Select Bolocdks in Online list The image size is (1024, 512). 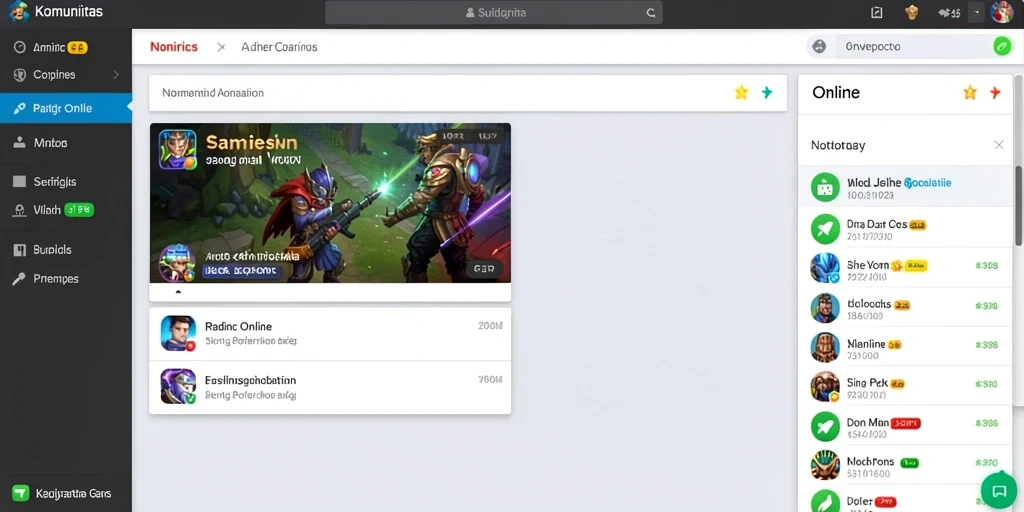pyautogui.click(x=905, y=308)
